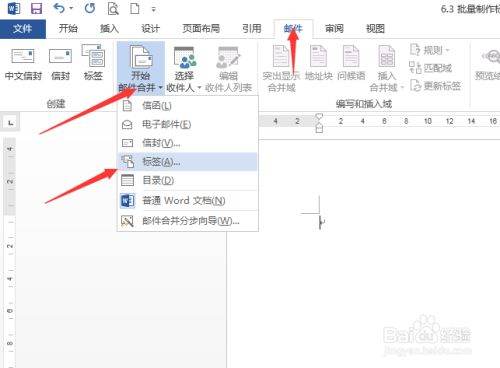
Task: Switch to the 引用 tab
Action: coord(252,29)
